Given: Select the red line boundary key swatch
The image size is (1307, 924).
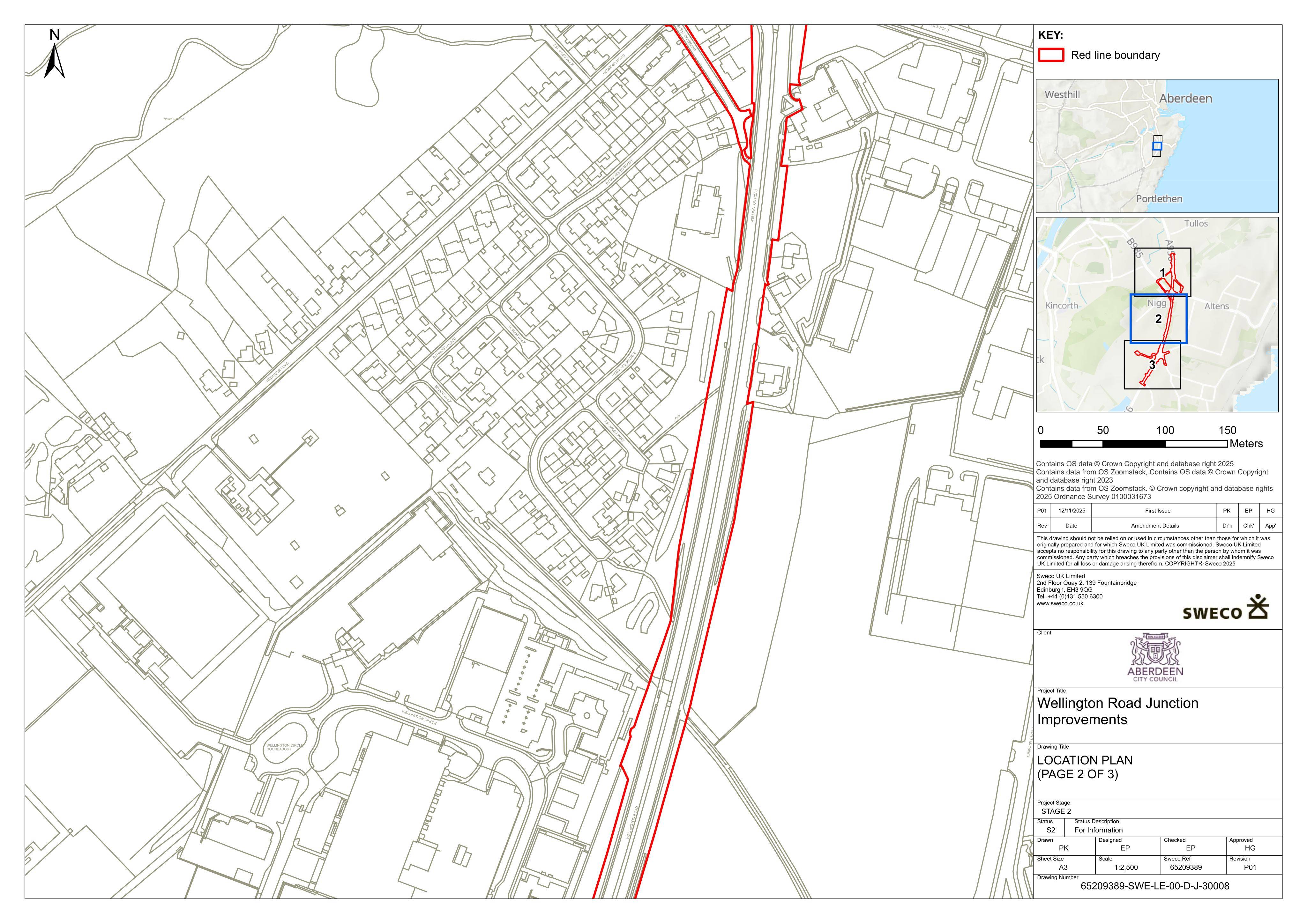Looking at the screenshot, I should click(1051, 55).
